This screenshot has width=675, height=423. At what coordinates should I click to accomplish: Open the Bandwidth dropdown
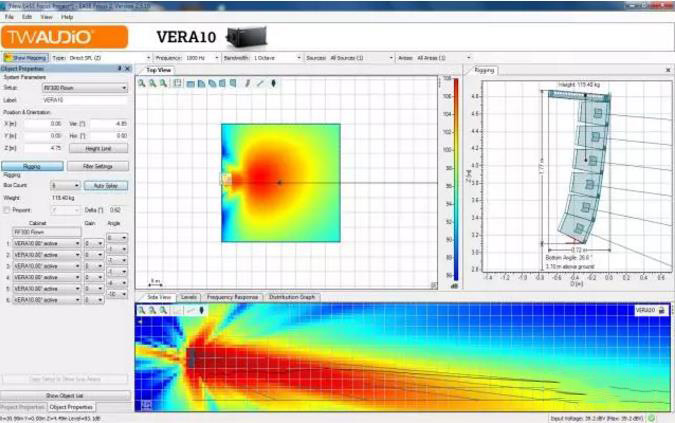coord(299,58)
